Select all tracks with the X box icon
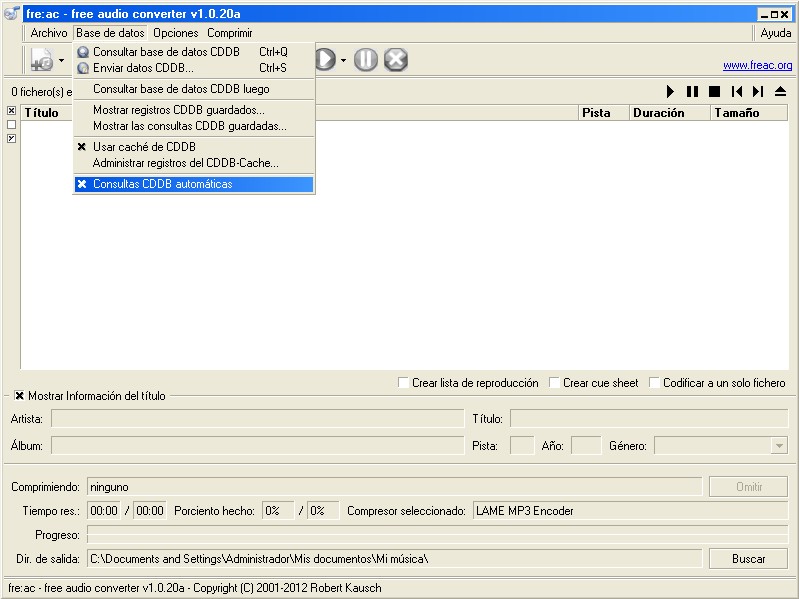 click(12, 111)
